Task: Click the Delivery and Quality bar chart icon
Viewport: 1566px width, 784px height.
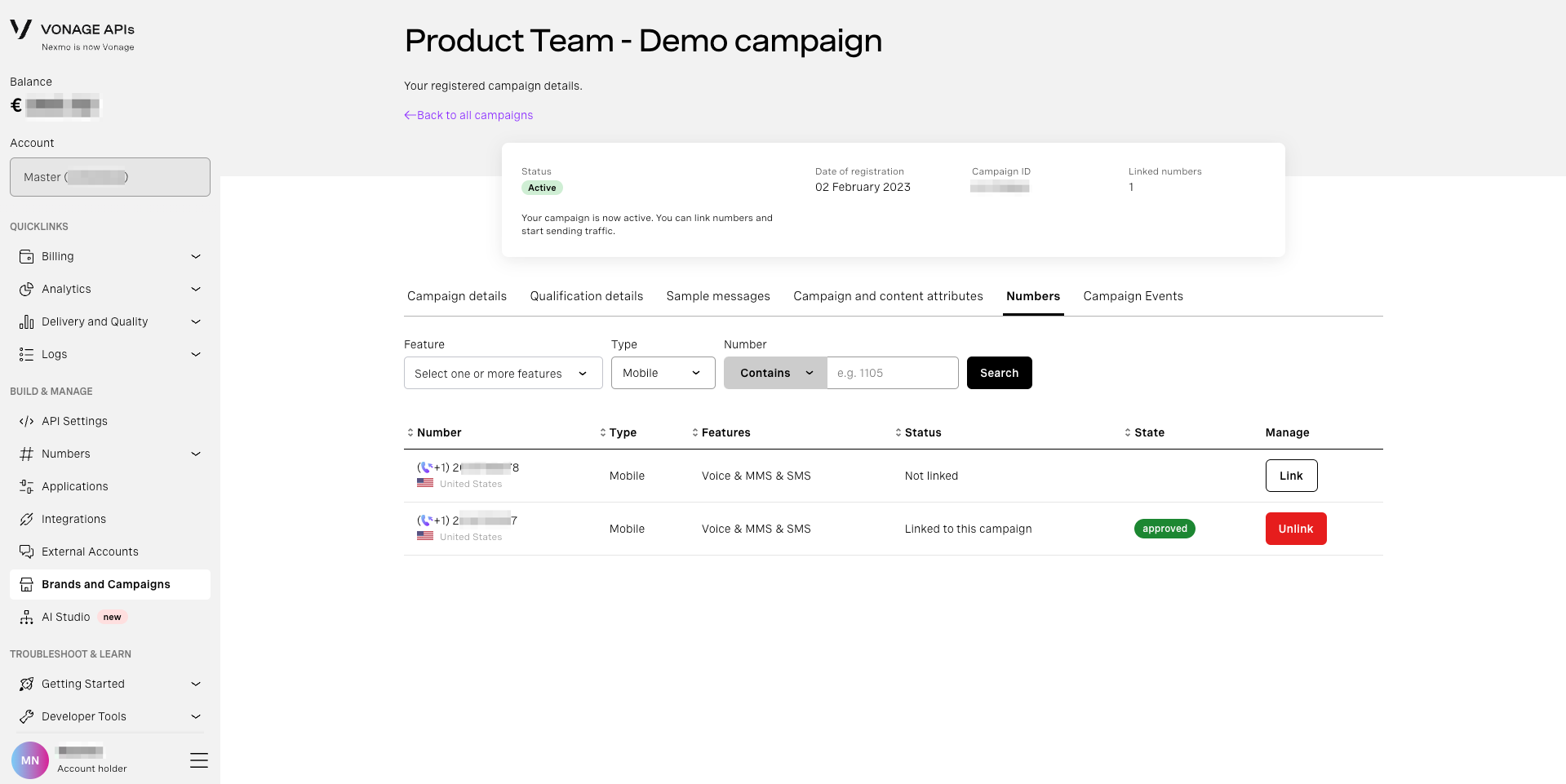Action: coord(26,321)
